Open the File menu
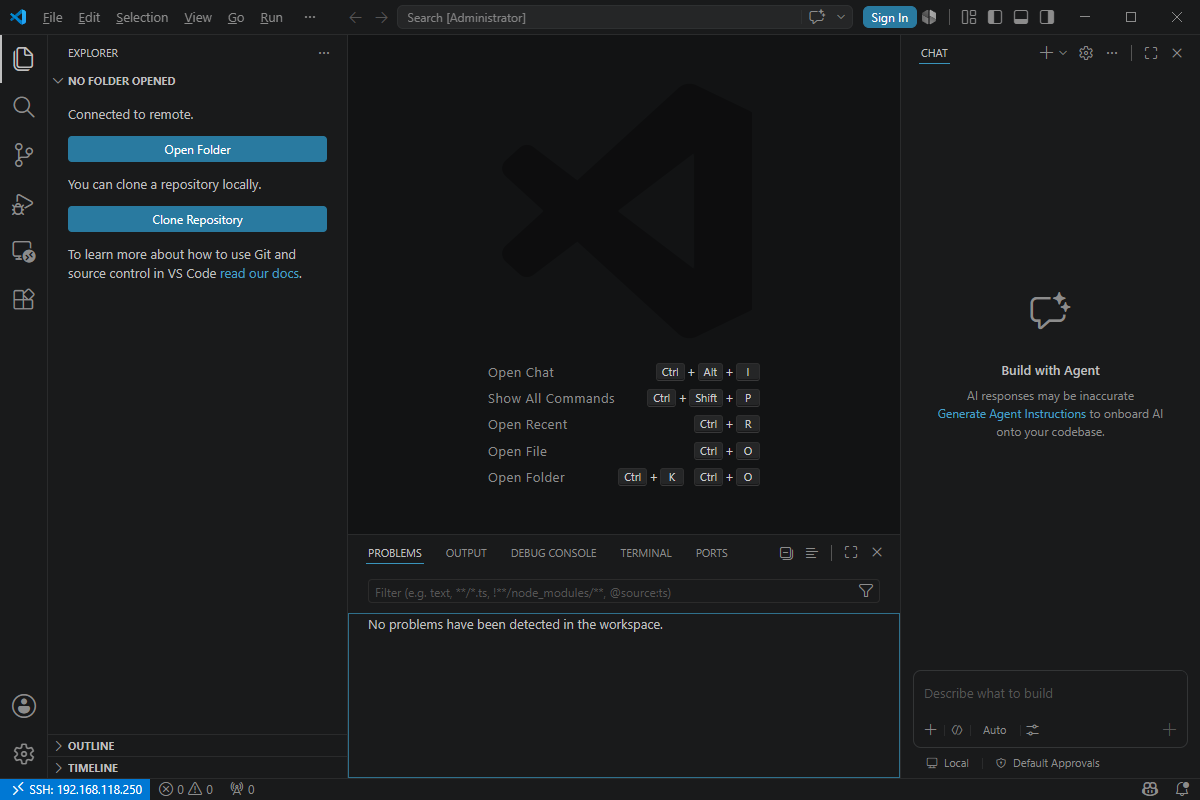1200x800 pixels. click(52, 17)
